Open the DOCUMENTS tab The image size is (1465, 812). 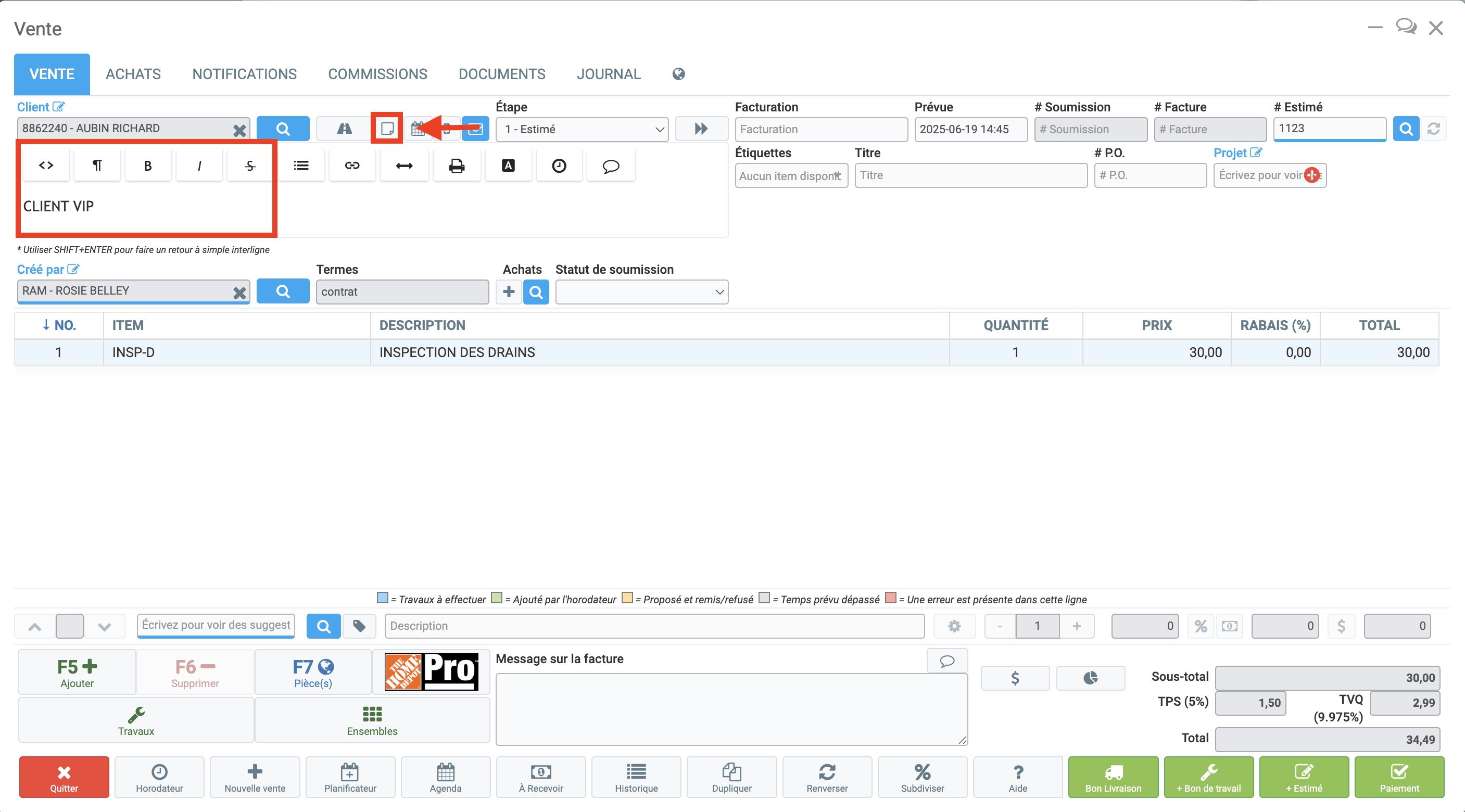[x=501, y=74]
